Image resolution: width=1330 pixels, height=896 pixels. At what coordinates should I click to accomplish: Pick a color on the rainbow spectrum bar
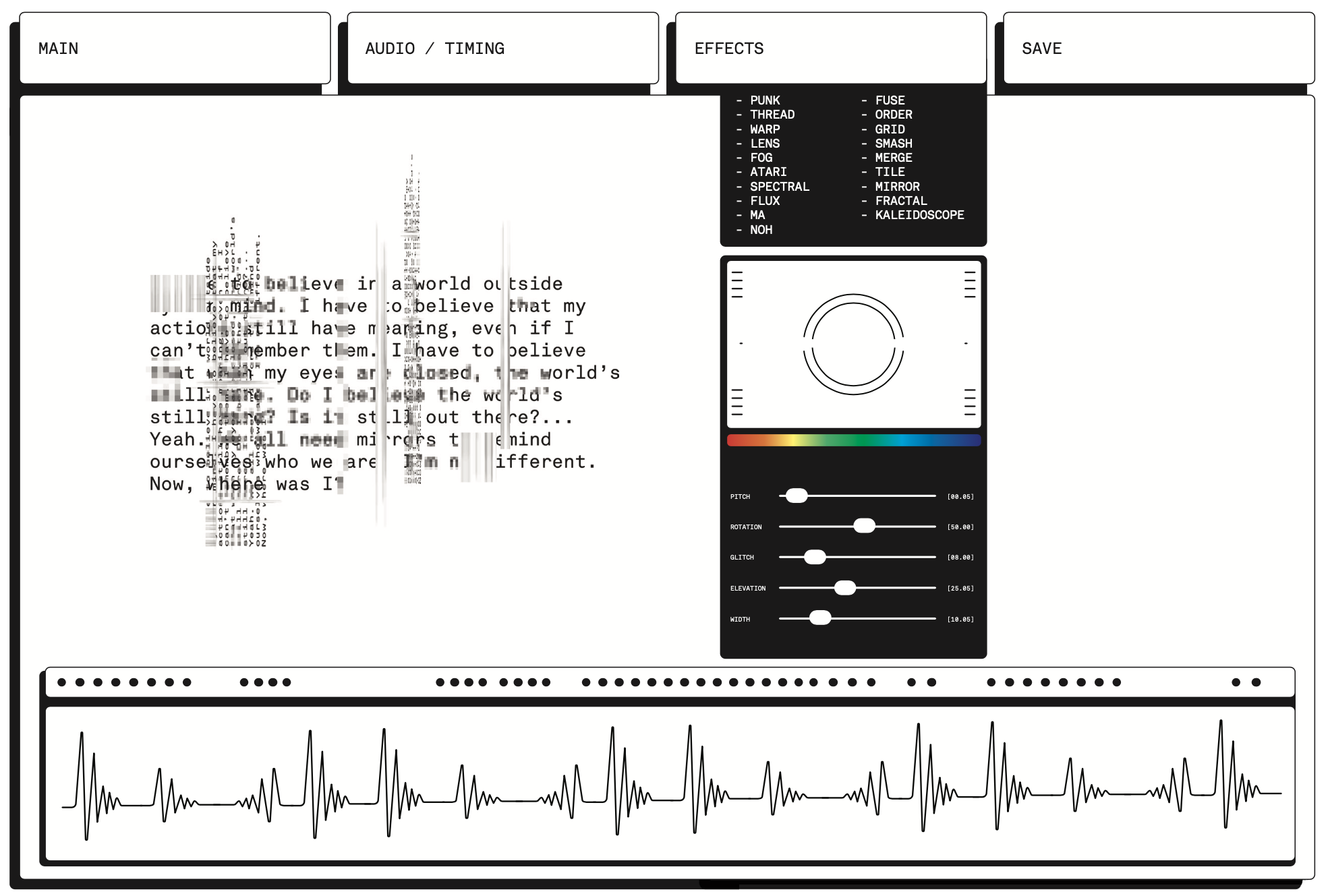(x=853, y=440)
